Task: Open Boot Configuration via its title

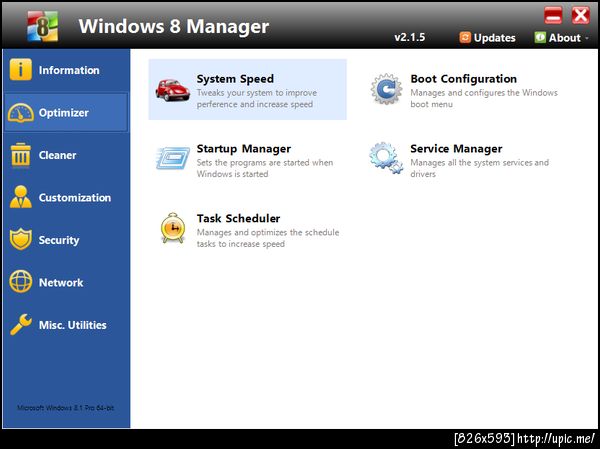Action: [463, 79]
